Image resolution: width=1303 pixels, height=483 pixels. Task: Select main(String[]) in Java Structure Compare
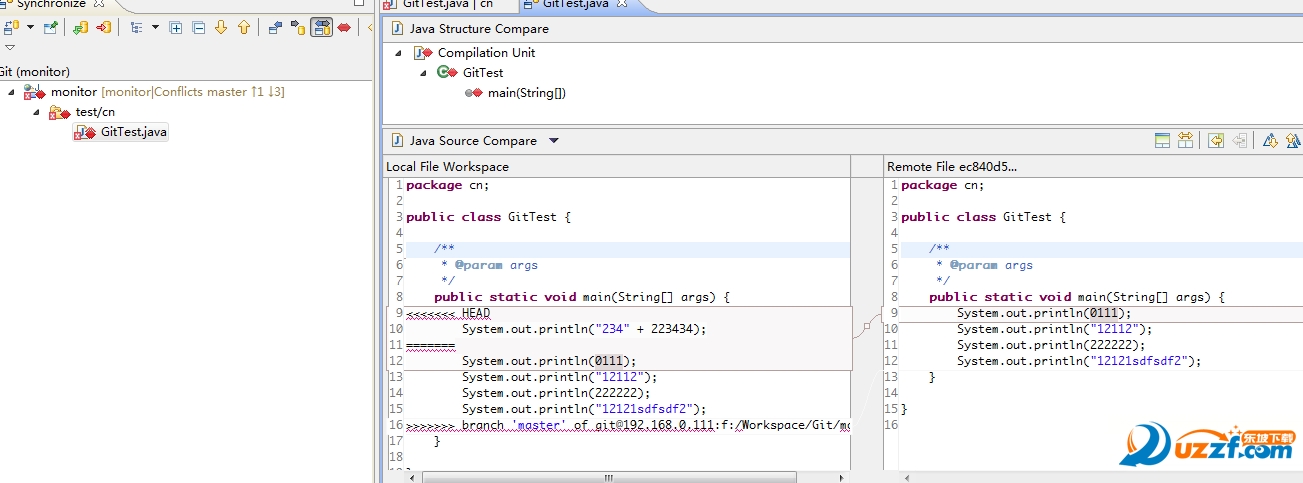coord(526,93)
